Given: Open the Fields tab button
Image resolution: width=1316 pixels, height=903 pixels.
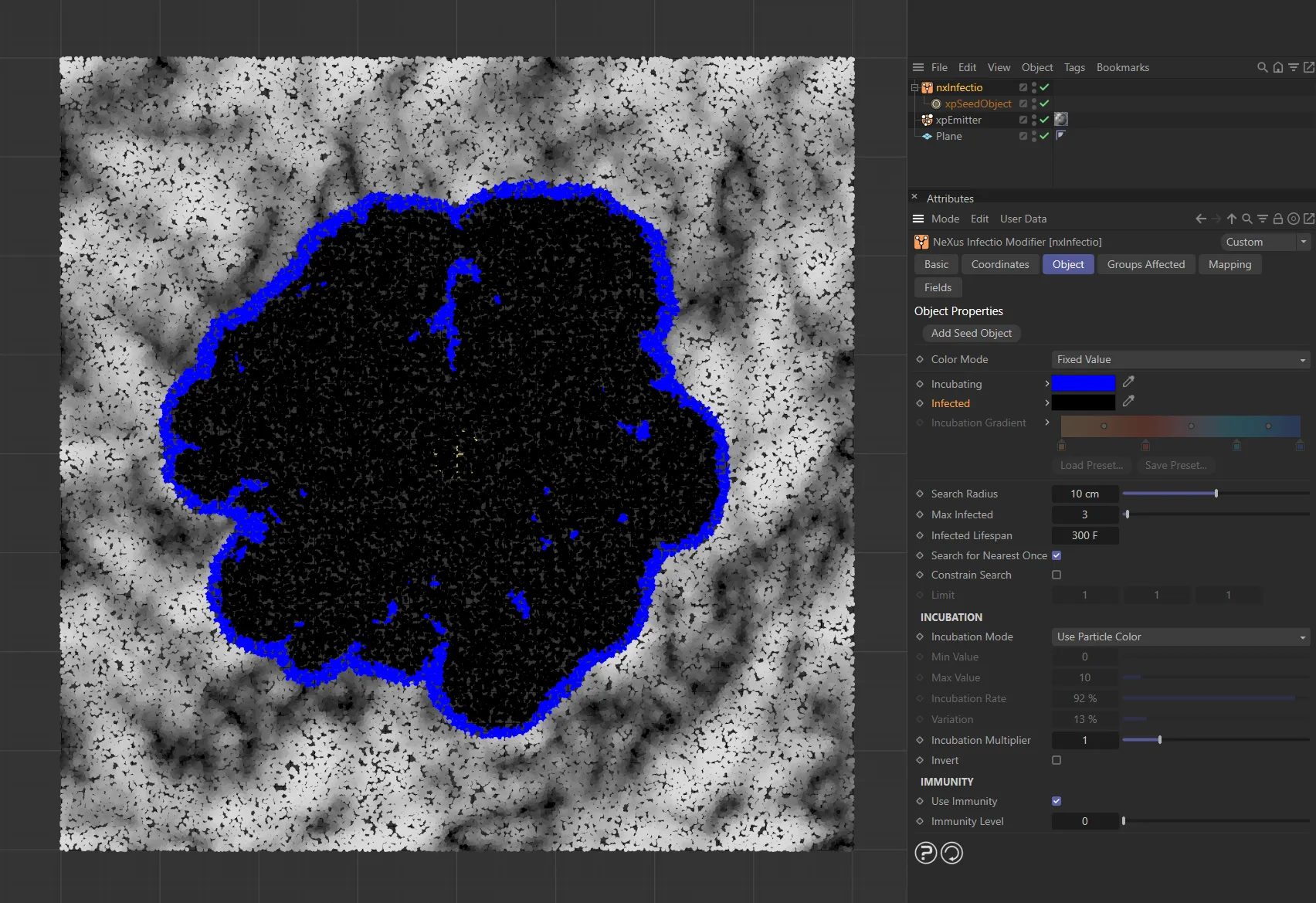Looking at the screenshot, I should point(938,288).
